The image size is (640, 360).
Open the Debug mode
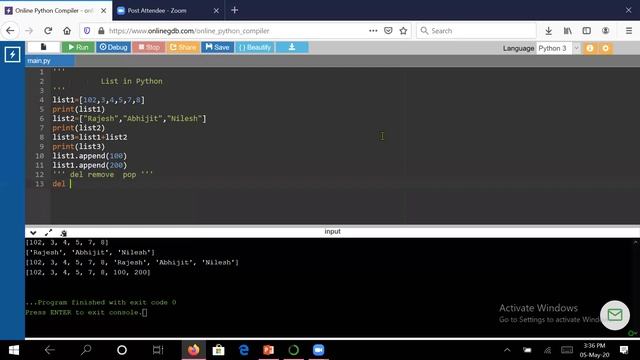tap(113, 47)
